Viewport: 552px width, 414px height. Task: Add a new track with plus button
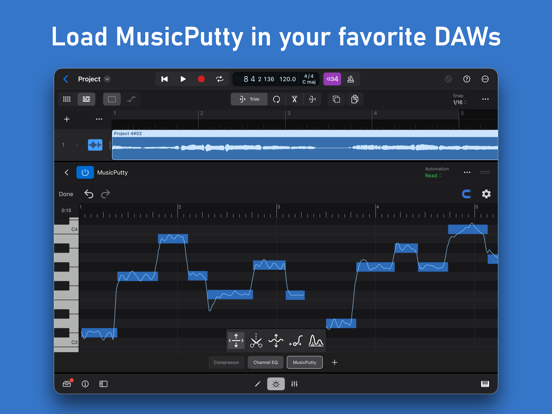click(x=67, y=119)
